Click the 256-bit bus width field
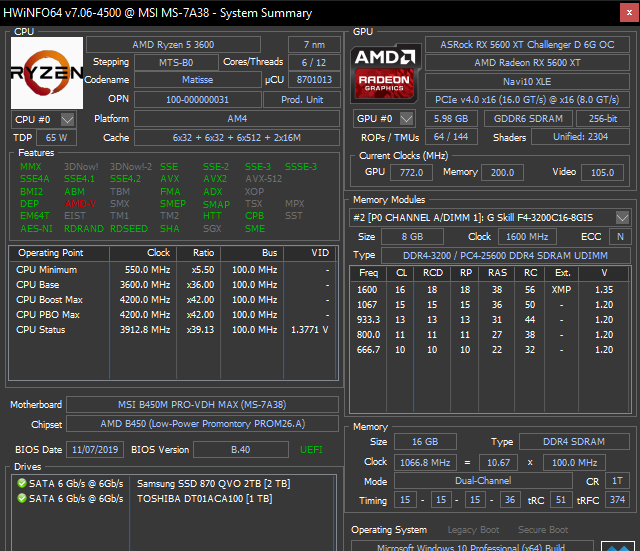This screenshot has height=551, width=640. click(603, 119)
